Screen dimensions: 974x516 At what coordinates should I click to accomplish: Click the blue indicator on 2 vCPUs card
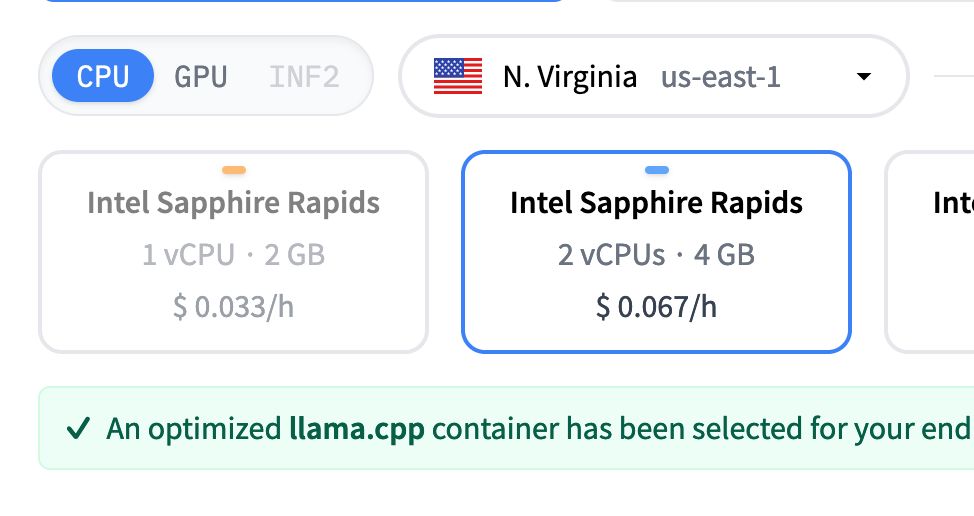click(657, 170)
